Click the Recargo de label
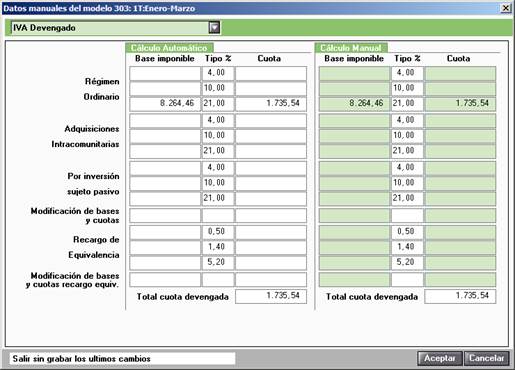The width and height of the screenshot is (515, 370). (x=96, y=240)
